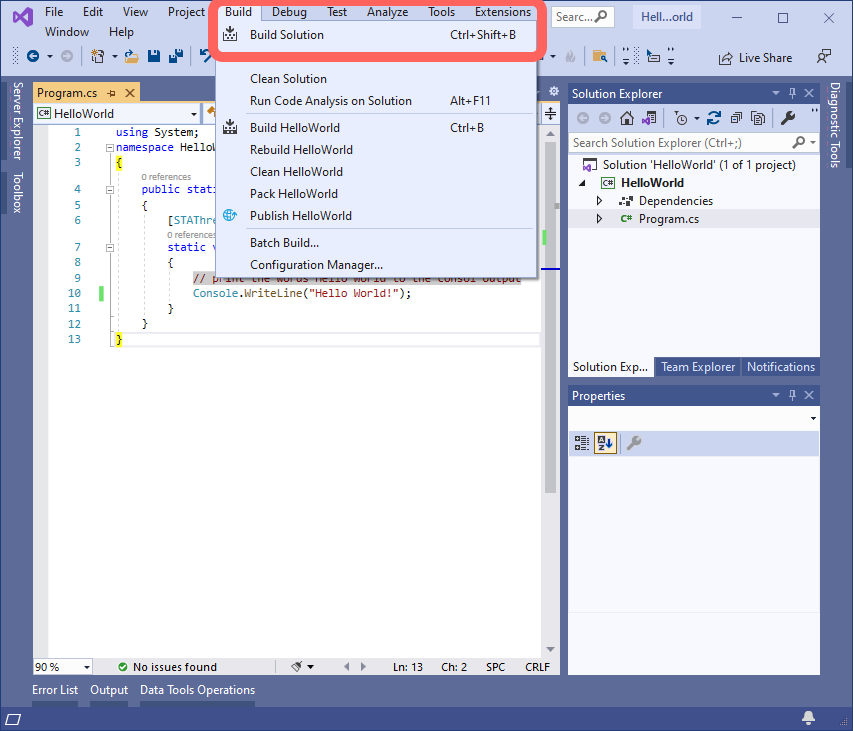
Task: Select Clean Solution from Build menu
Action: pos(376,79)
